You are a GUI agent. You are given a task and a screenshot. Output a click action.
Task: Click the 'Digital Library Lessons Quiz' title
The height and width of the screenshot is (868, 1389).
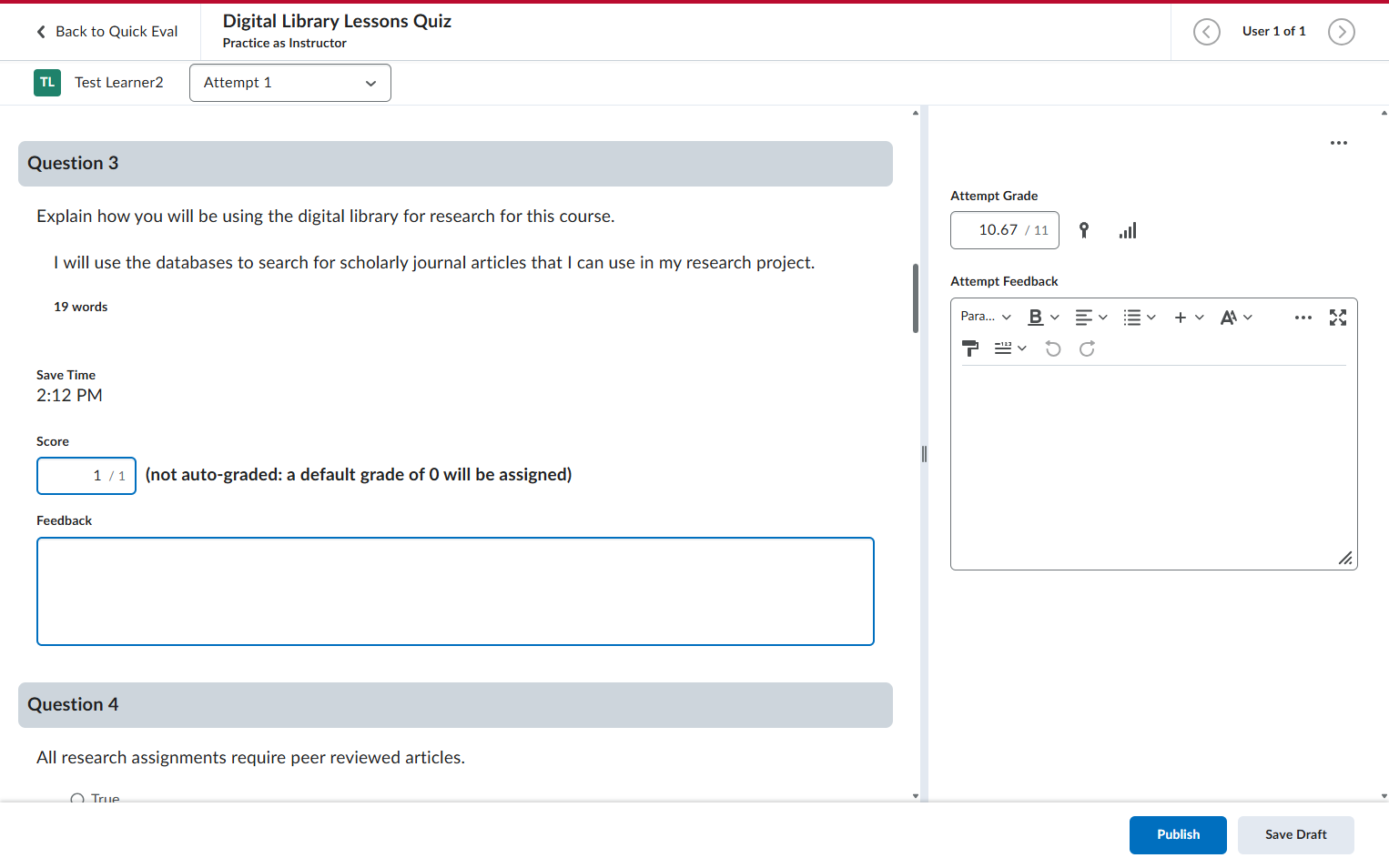pyautogui.click(x=337, y=22)
